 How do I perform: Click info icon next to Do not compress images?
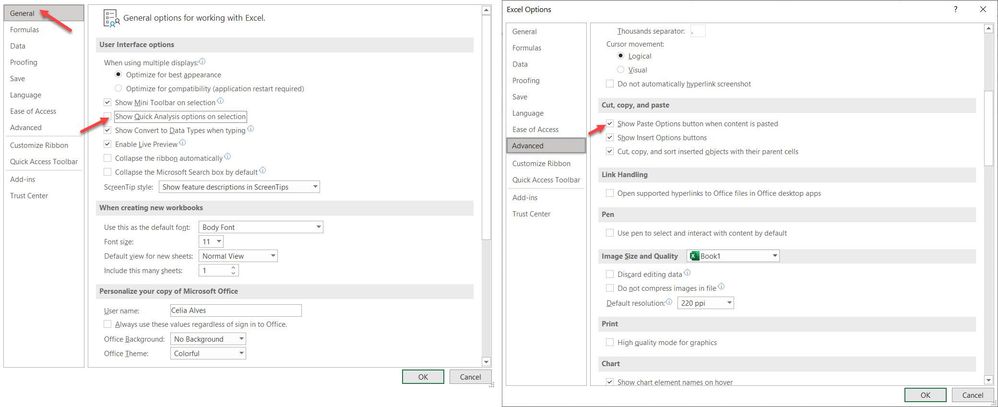tap(721, 287)
